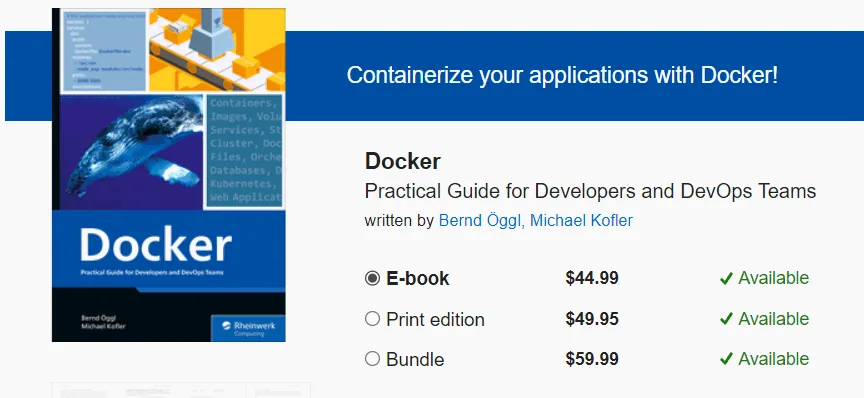Click the "Containerize your applications with Docker!" banner
This screenshot has height=398, width=864.
pos(562,76)
